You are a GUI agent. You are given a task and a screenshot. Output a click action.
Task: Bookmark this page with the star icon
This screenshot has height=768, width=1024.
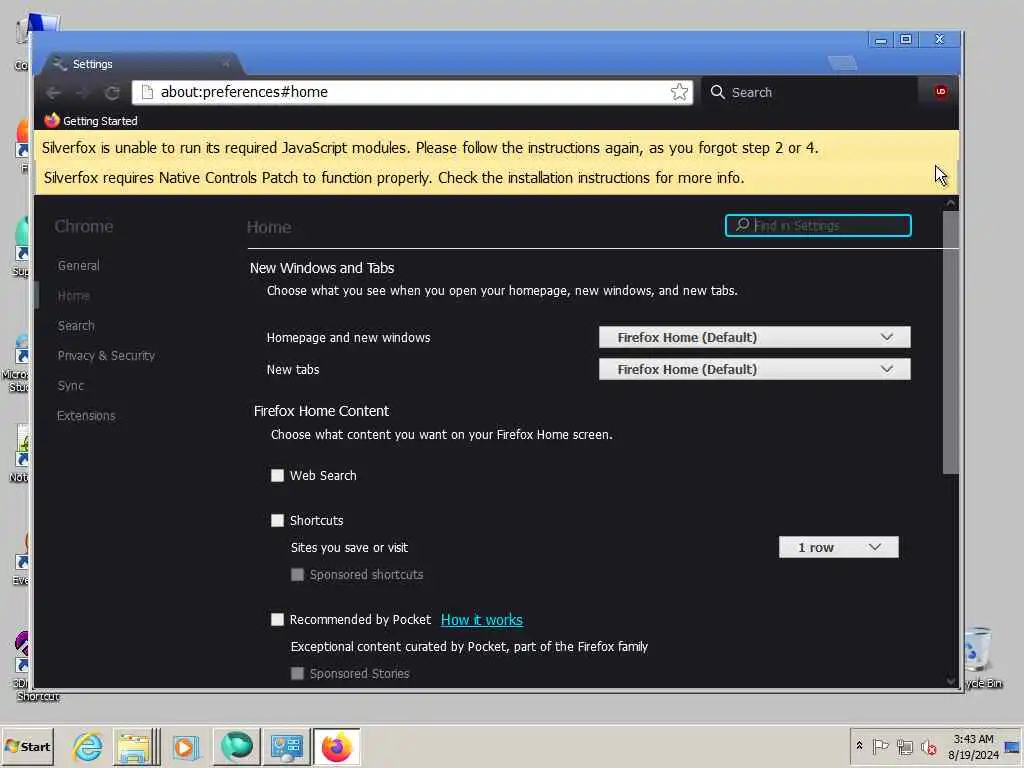click(679, 92)
